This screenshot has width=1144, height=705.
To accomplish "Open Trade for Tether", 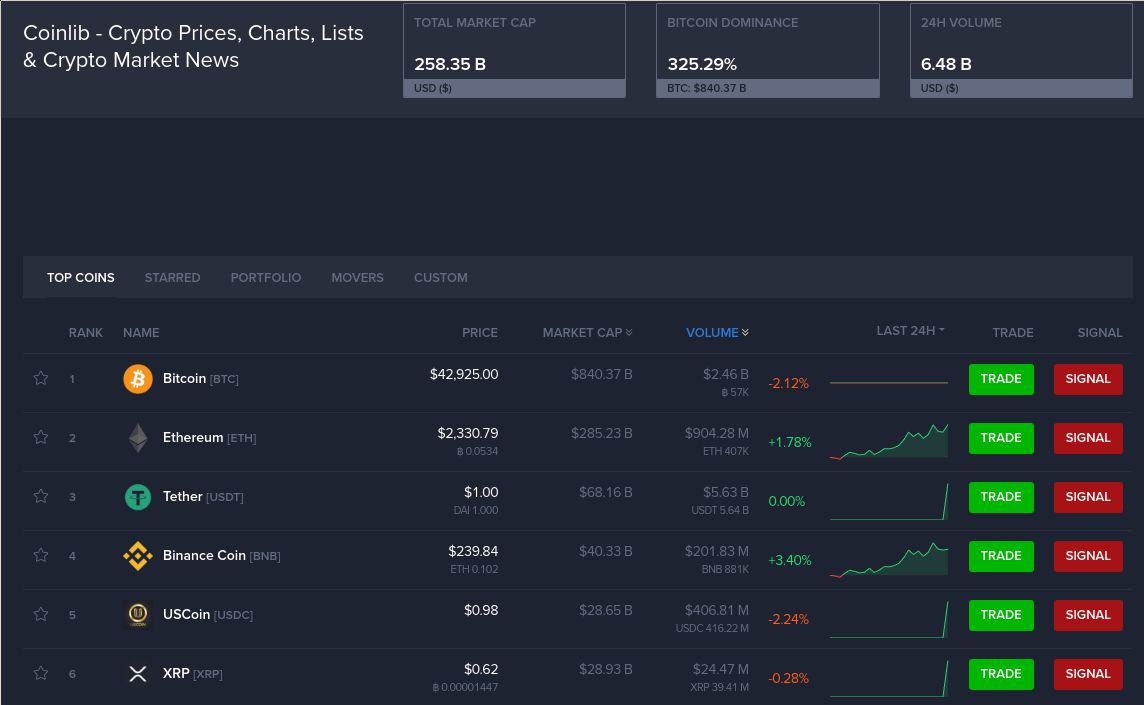I will [1001, 497].
